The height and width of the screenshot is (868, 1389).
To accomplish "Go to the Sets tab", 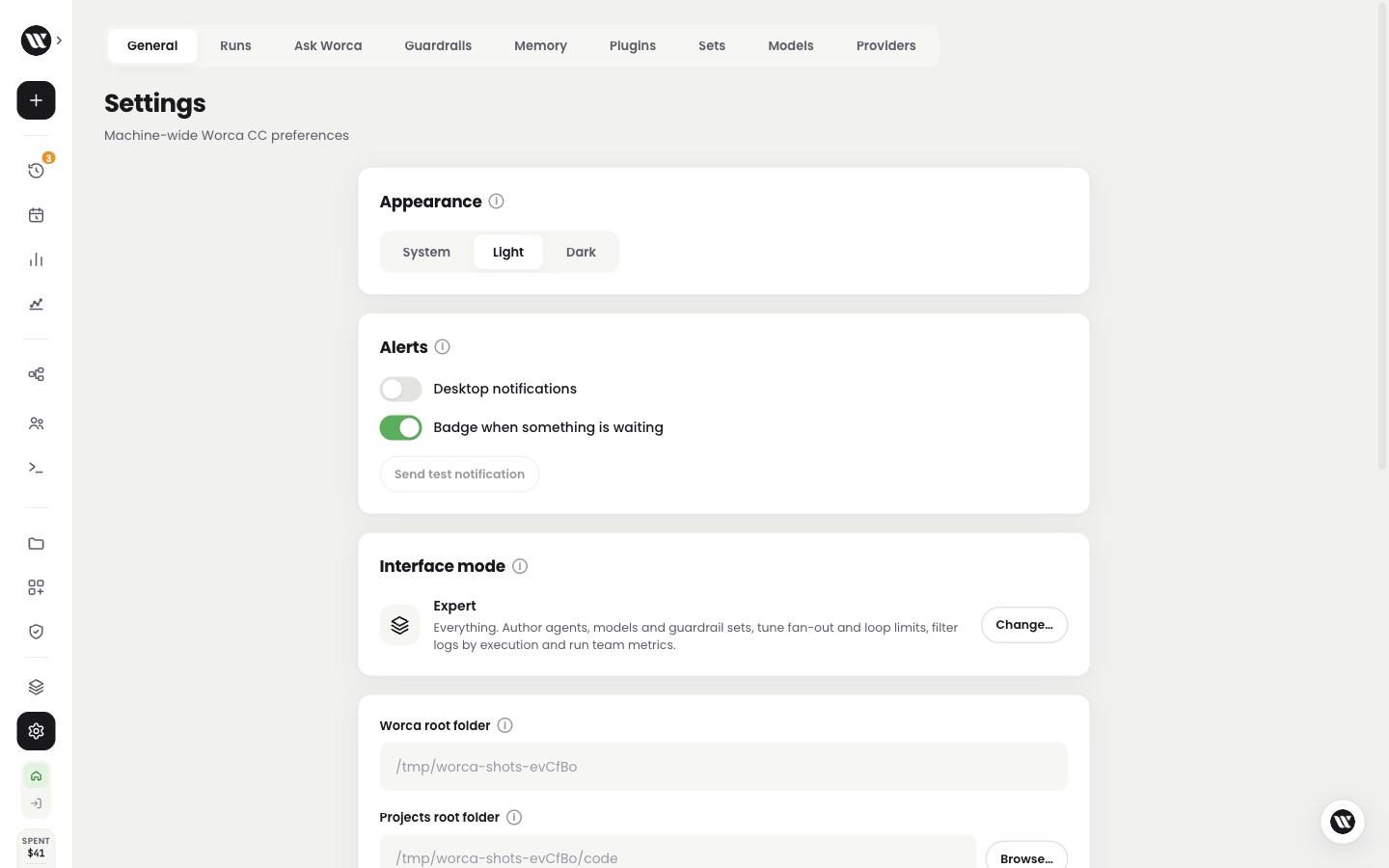I will pyautogui.click(x=712, y=45).
